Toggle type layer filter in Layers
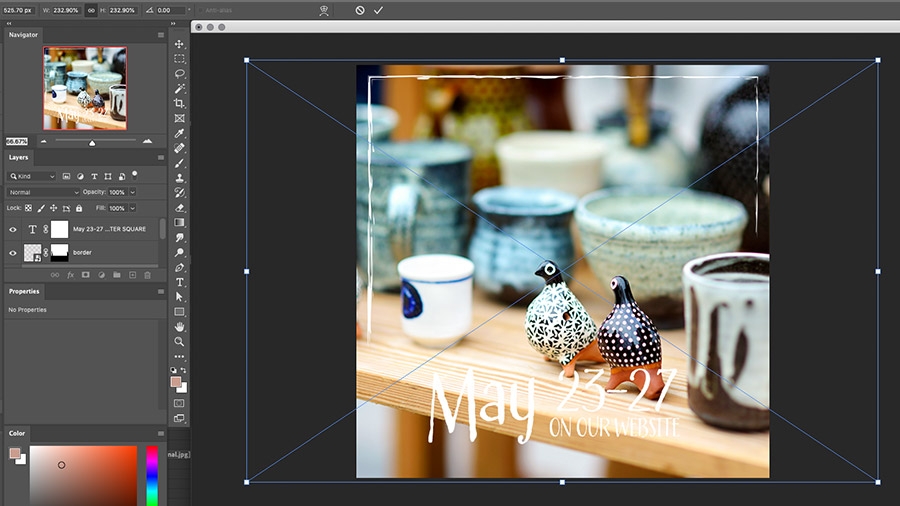 click(x=94, y=176)
